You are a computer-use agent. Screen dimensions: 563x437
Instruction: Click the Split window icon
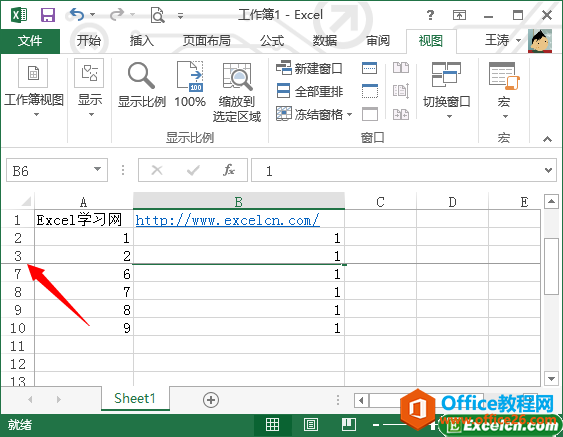(x=369, y=68)
